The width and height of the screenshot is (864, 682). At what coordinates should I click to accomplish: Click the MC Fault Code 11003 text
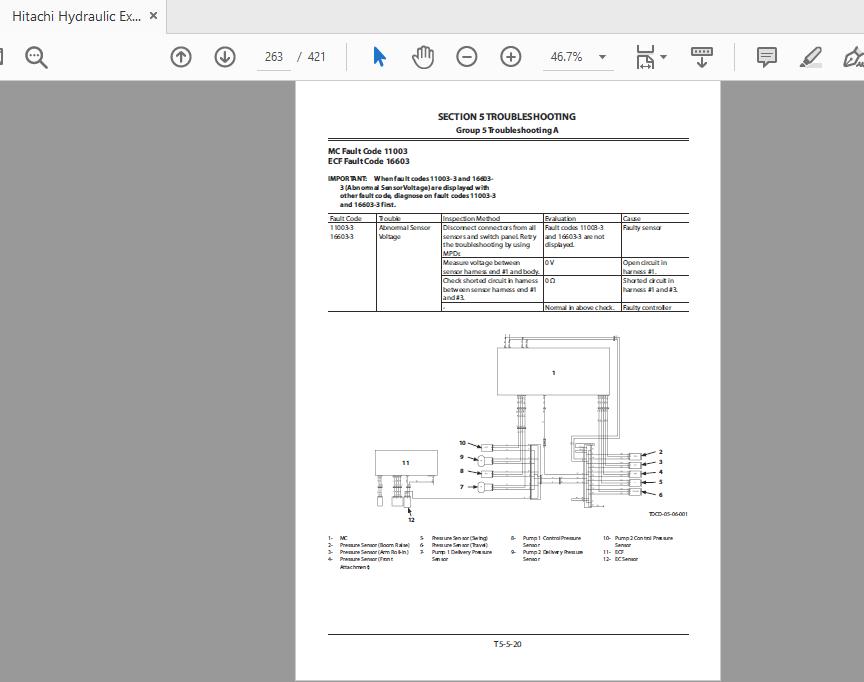tap(368, 151)
